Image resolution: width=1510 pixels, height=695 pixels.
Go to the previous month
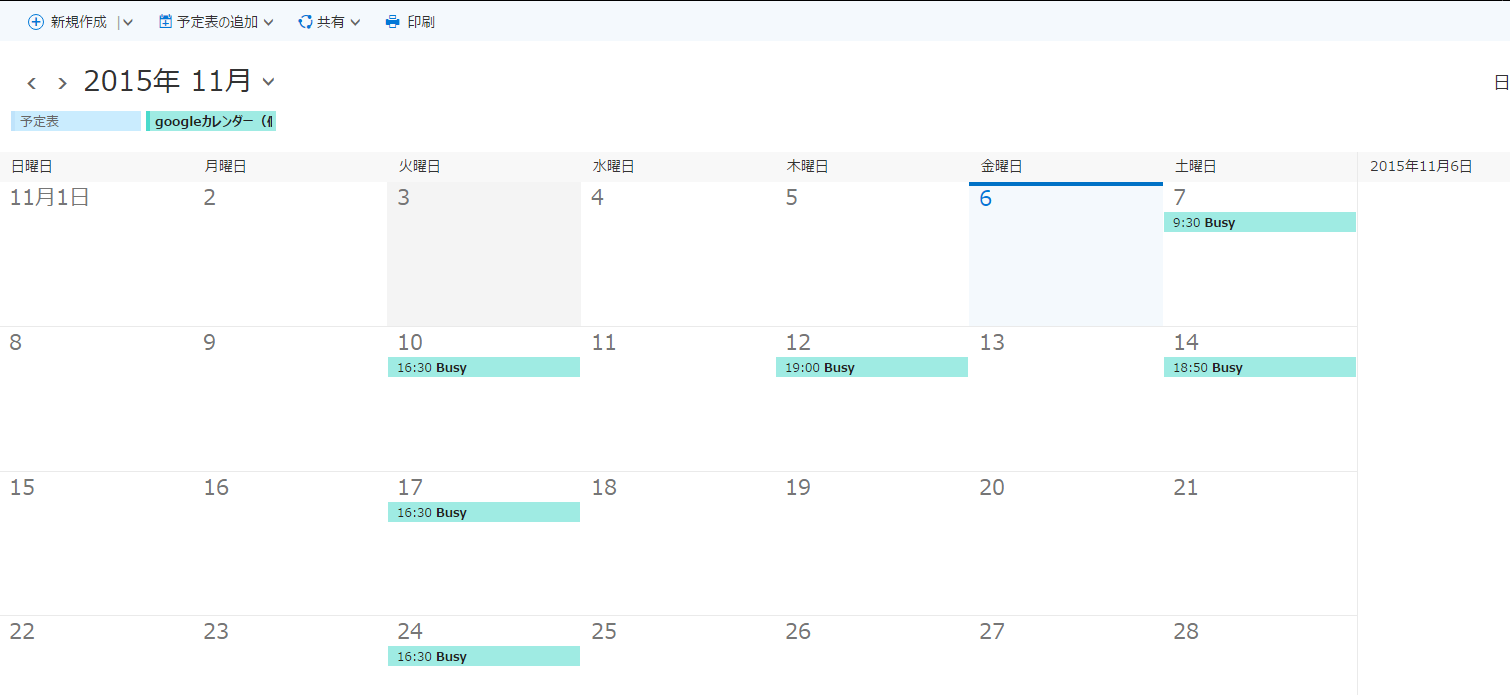point(32,83)
